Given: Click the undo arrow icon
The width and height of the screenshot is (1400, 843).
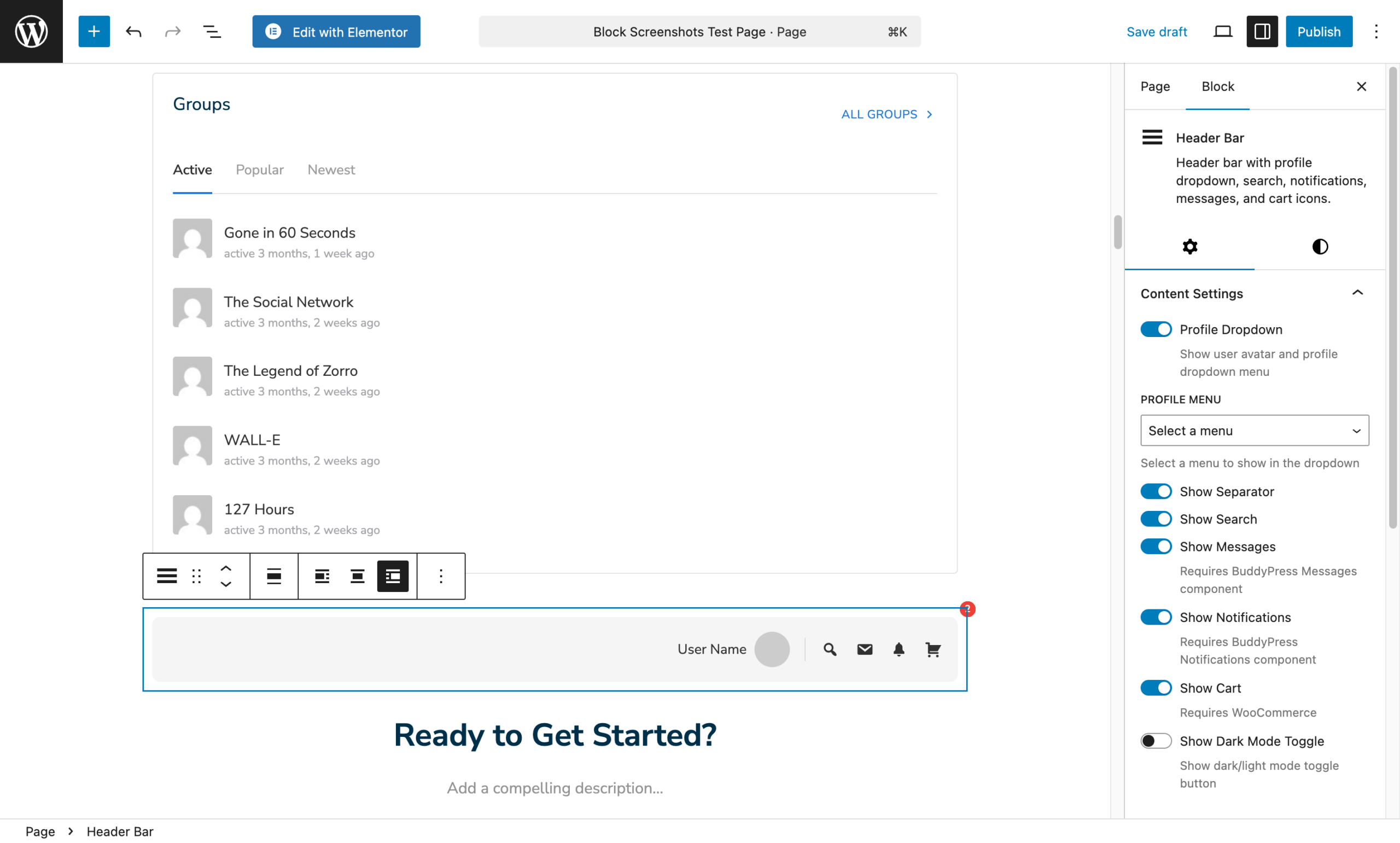Looking at the screenshot, I should pyautogui.click(x=133, y=32).
